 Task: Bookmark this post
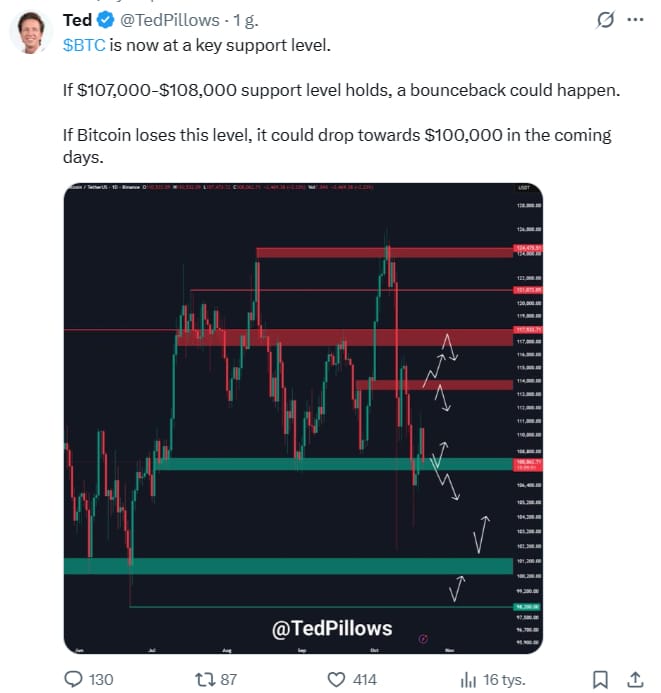pos(599,679)
